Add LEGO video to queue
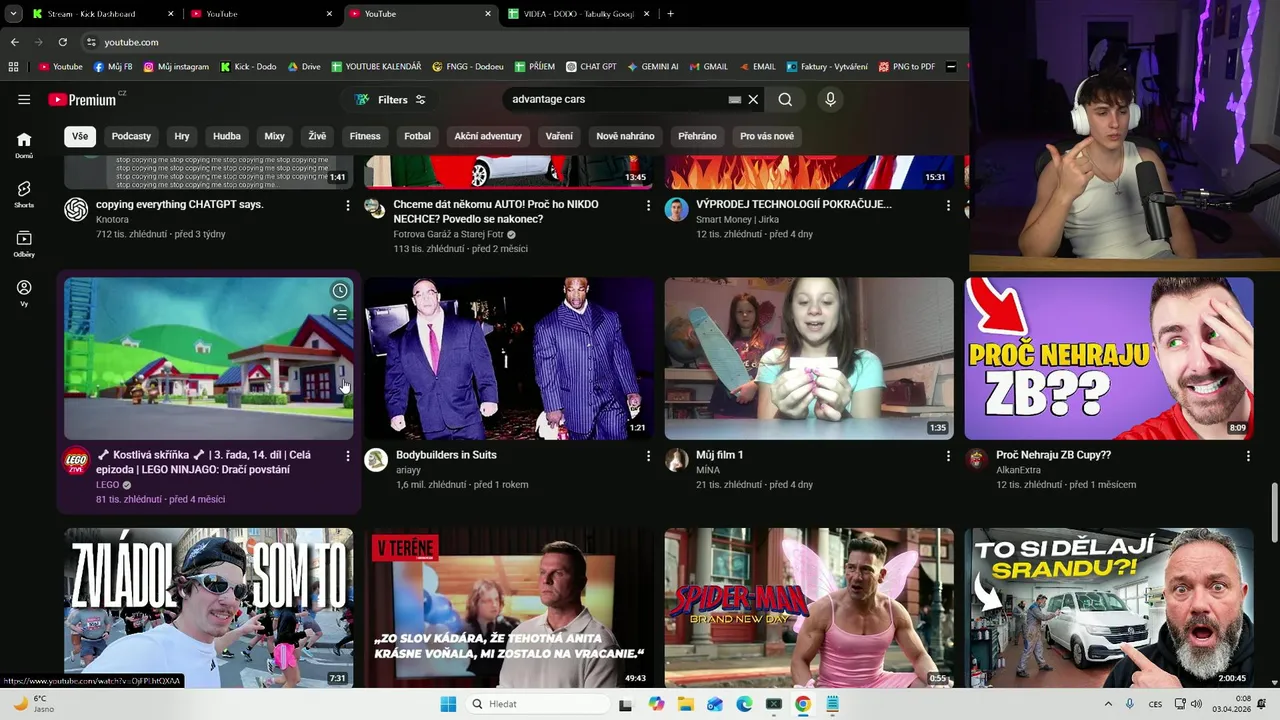The image size is (1280, 720). [340, 314]
